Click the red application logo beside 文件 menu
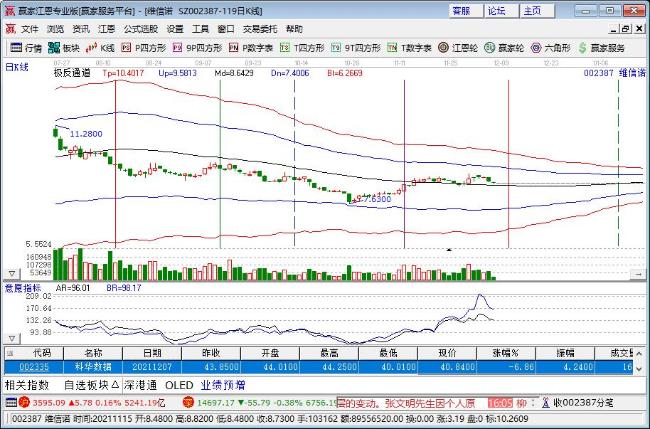Viewport: 650px width, 429px height. pos(10,29)
